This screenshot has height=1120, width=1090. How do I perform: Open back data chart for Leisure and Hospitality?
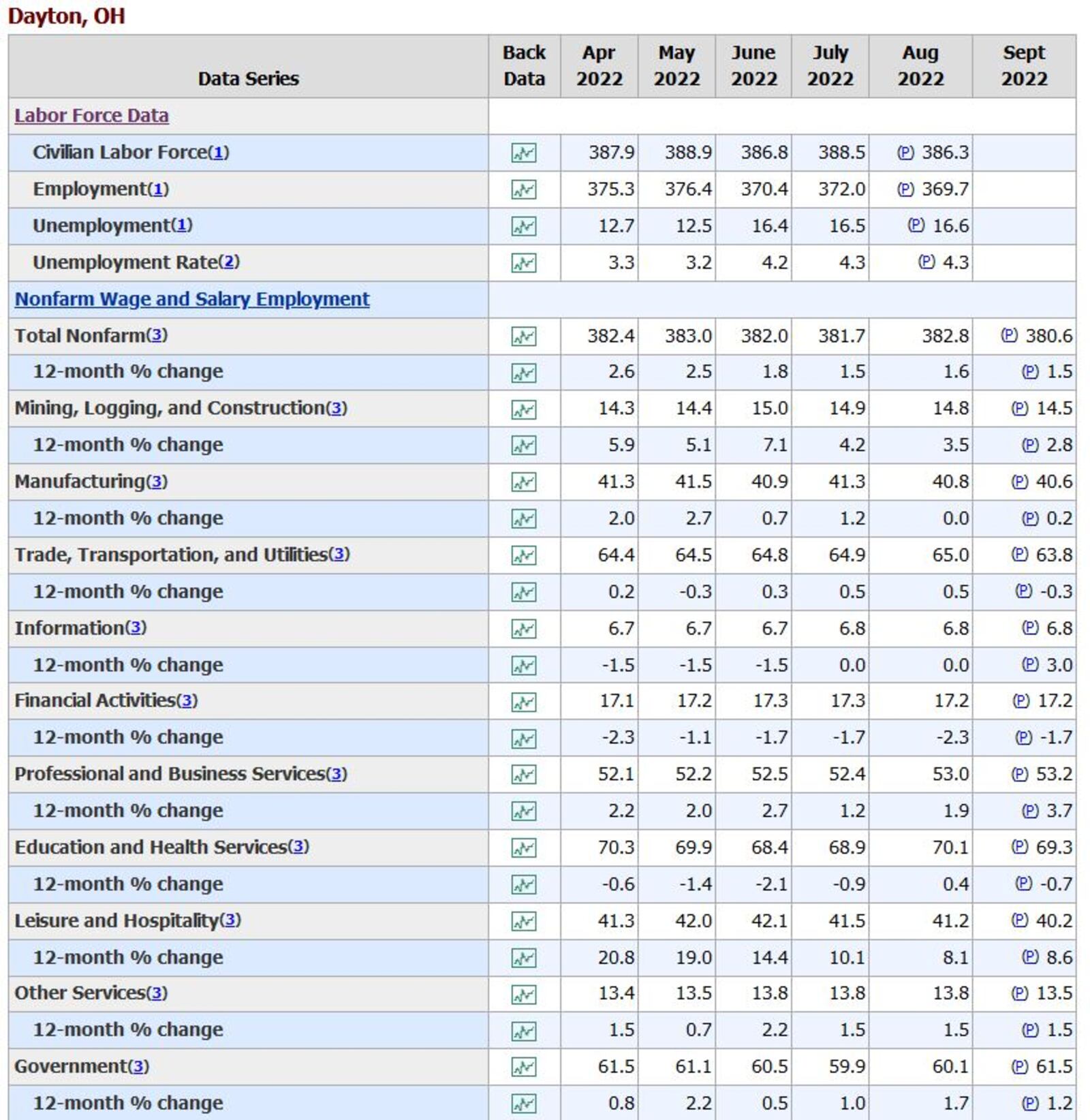pos(525,921)
